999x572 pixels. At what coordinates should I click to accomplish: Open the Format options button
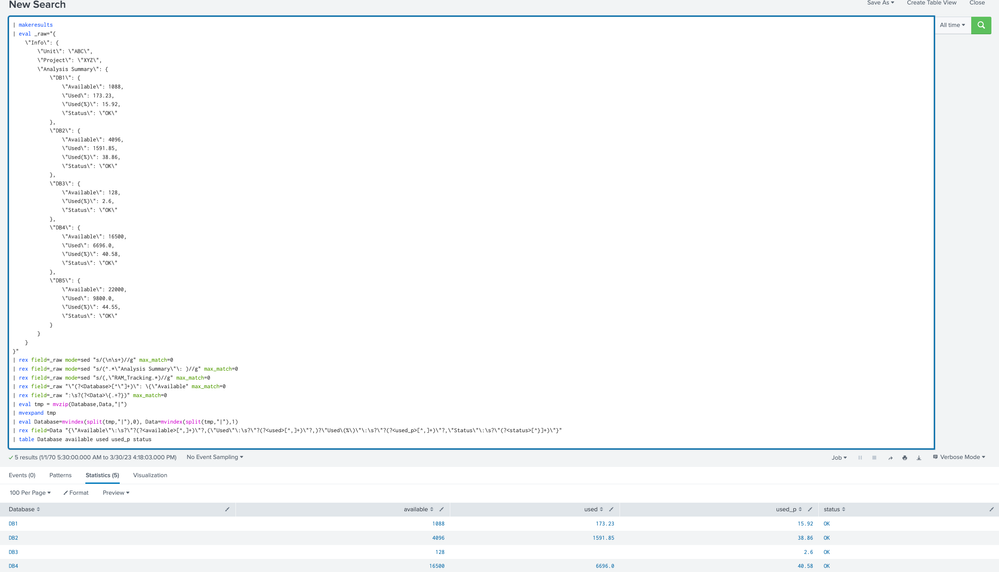point(76,493)
